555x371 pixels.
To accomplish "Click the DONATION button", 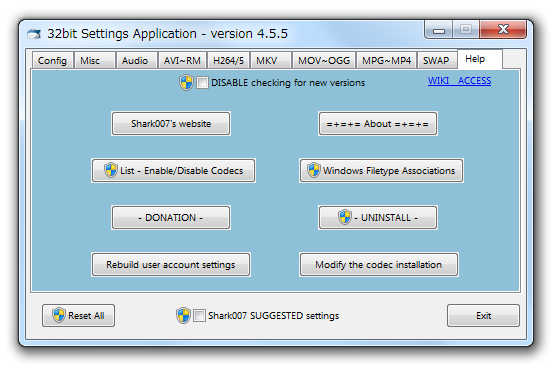I will [171, 217].
